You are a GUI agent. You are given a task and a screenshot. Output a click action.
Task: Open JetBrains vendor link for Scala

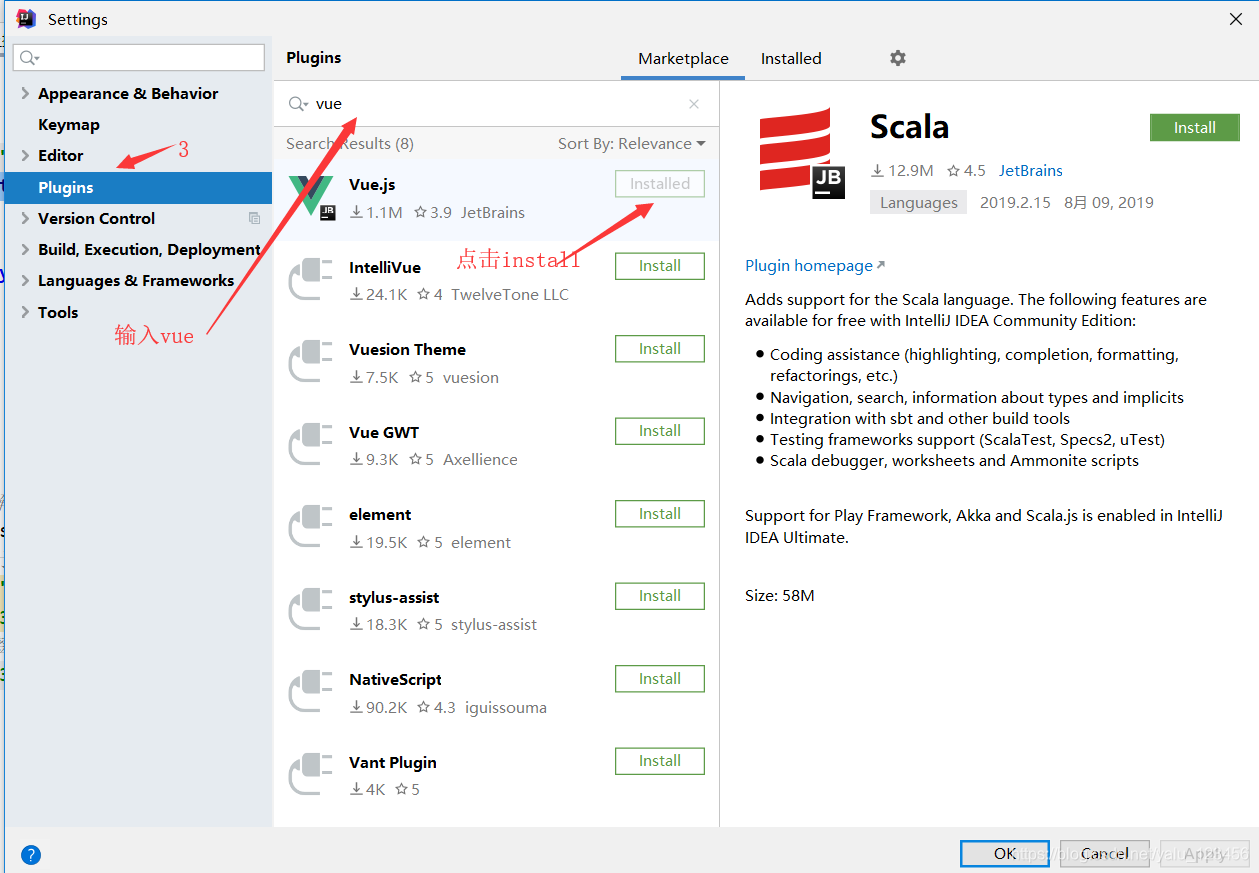1031,171
